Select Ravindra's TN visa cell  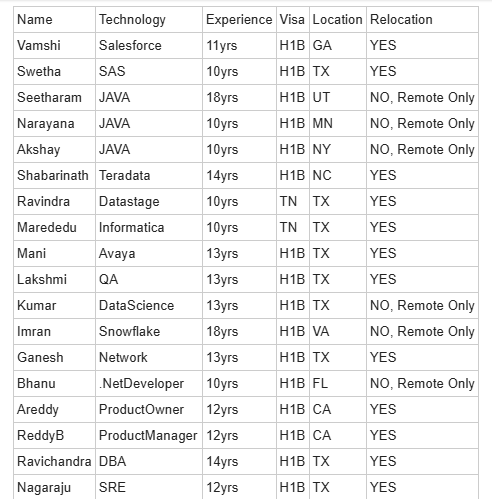tap(293, 202)
